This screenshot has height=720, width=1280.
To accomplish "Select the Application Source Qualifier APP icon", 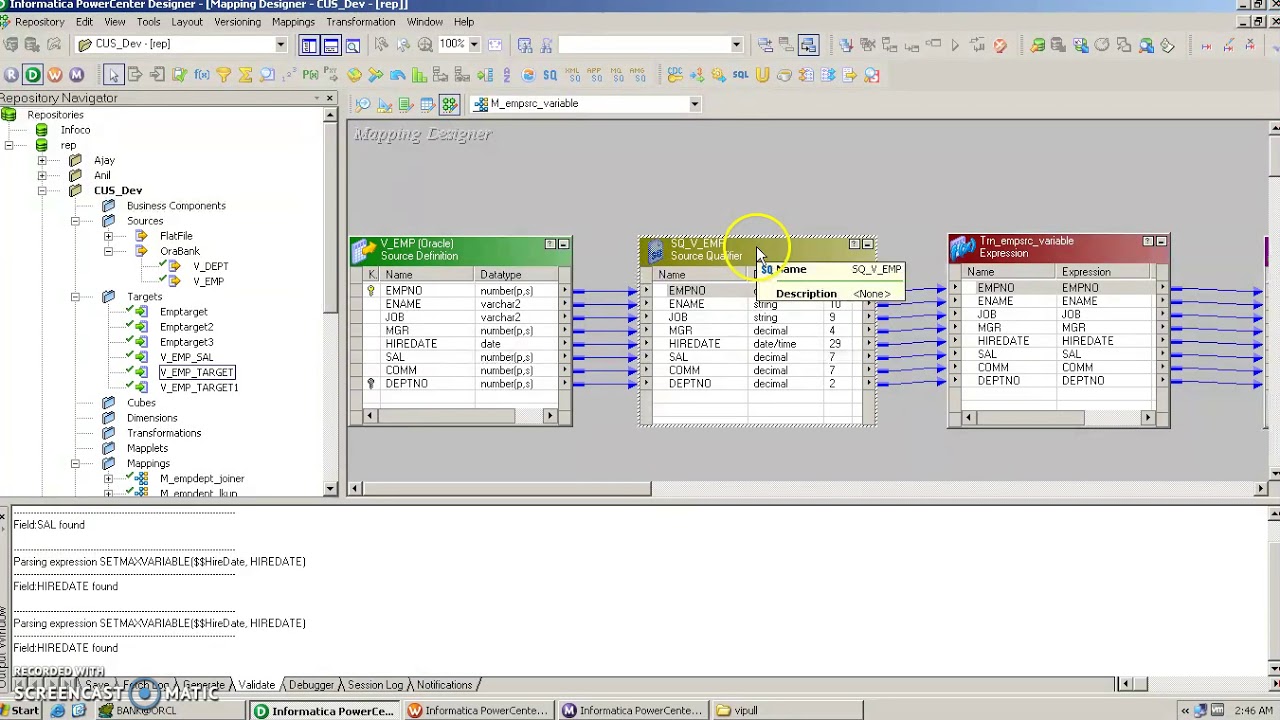I will (x=594, y=75).
